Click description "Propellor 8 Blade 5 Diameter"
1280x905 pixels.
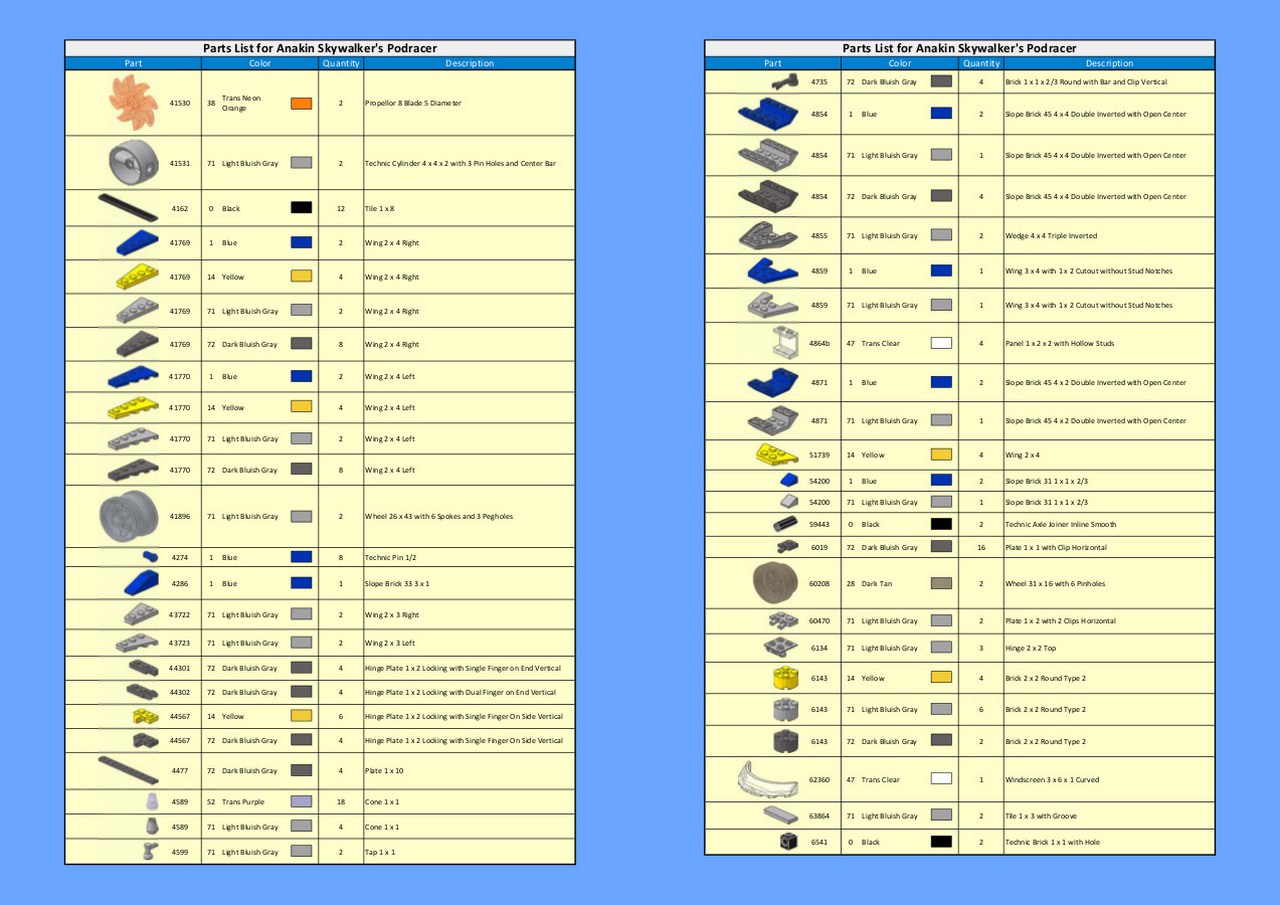pyautogui.click(x=413, y=103)
